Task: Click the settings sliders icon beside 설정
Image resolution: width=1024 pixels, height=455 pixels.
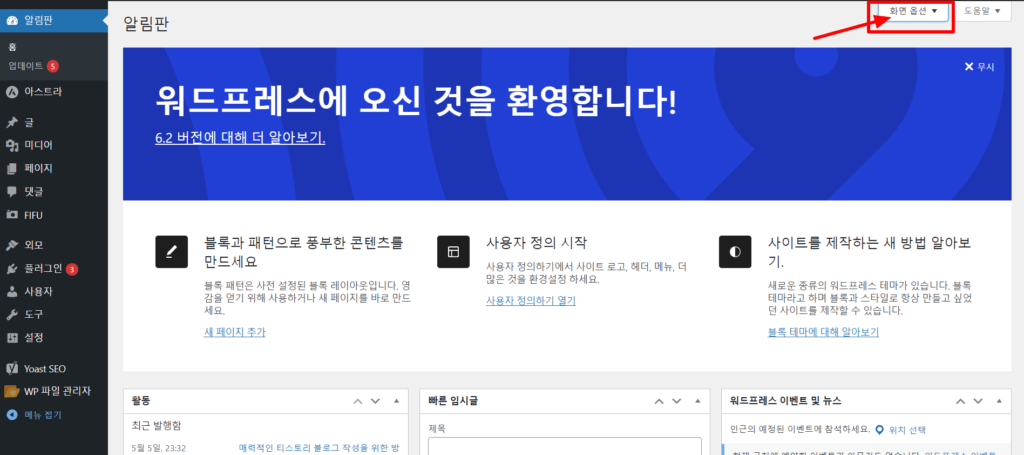Action: click(12, 337)
